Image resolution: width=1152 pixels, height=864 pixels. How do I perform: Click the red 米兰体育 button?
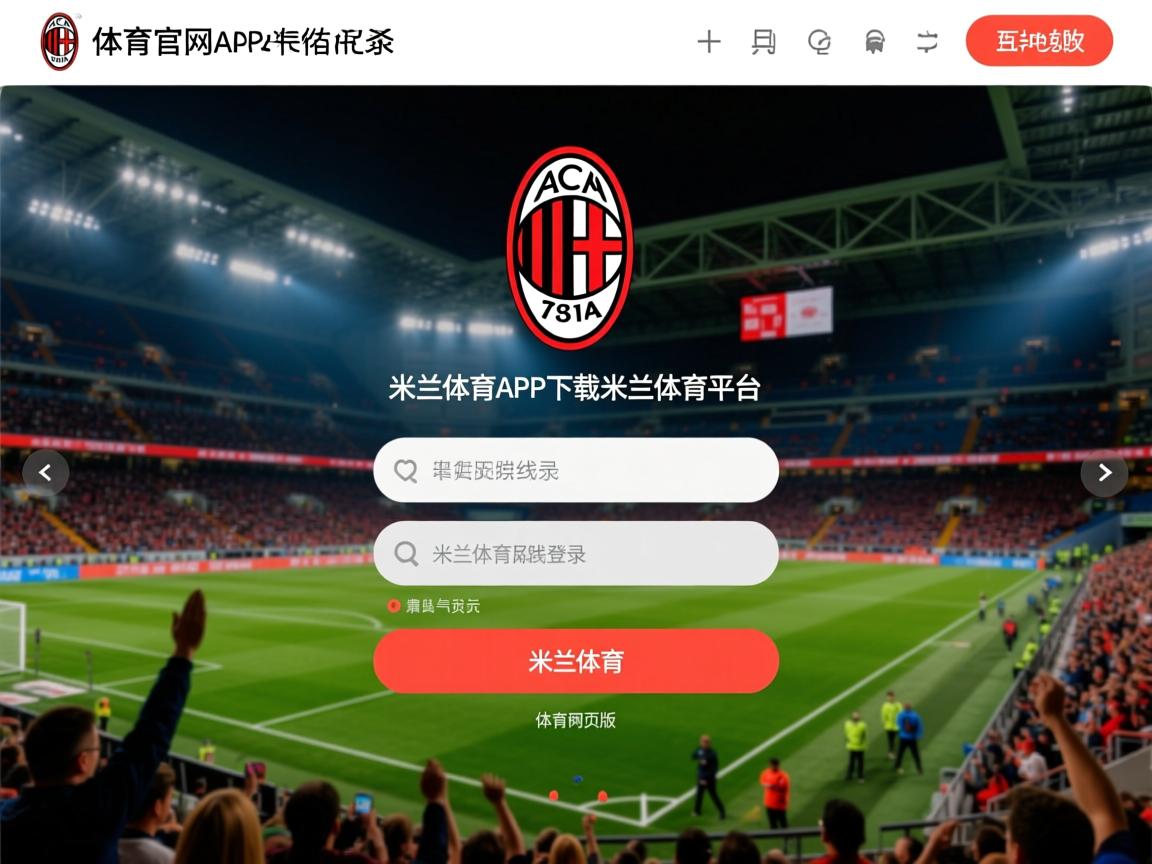tap(576, 660)
